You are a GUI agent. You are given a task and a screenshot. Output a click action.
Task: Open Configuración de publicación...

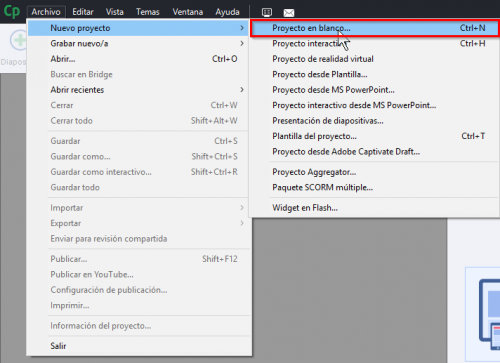[x=138, y=290]
